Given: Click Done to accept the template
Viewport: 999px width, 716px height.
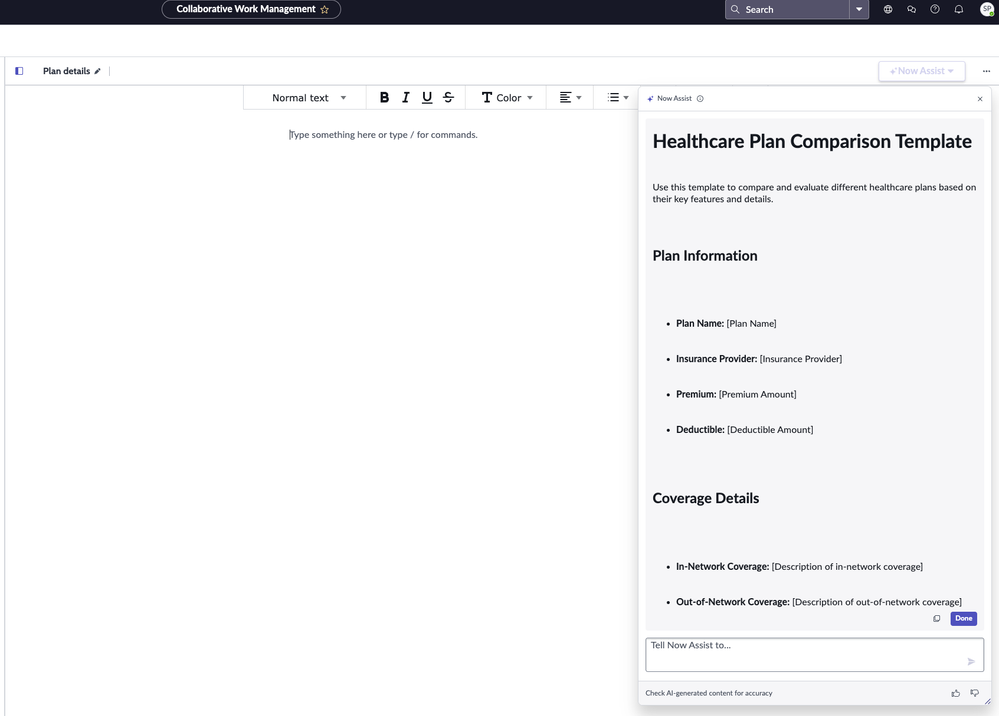Looking at the screenshot, I should click(x=963, y=618).
